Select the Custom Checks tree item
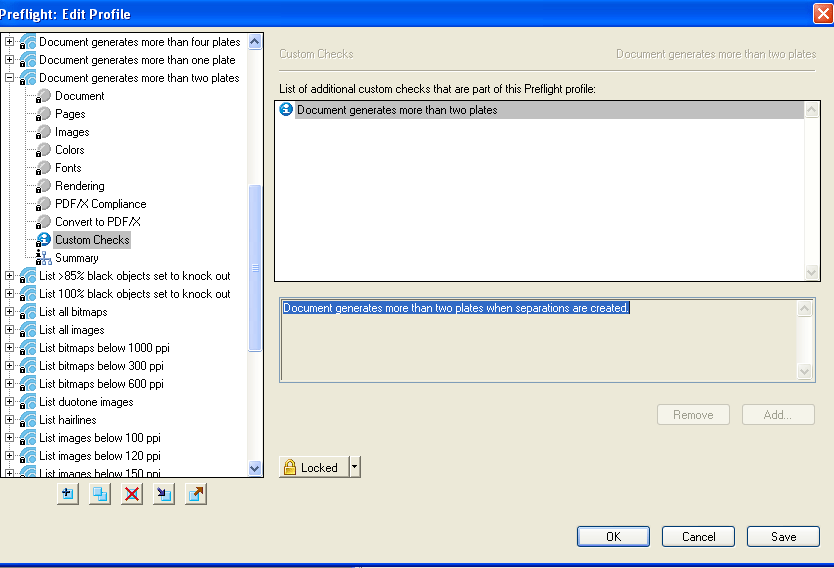 [92, 240]
